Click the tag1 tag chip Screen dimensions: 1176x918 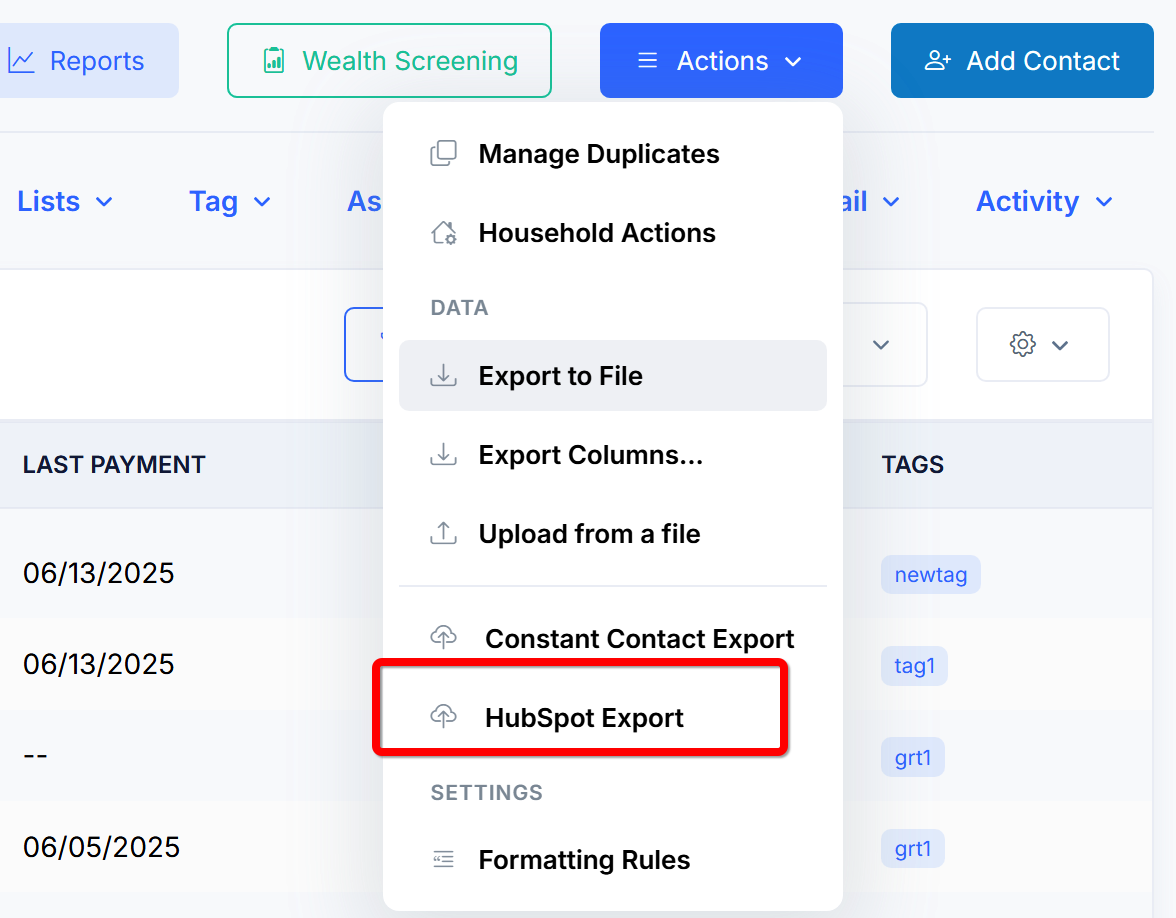[914, 666]
